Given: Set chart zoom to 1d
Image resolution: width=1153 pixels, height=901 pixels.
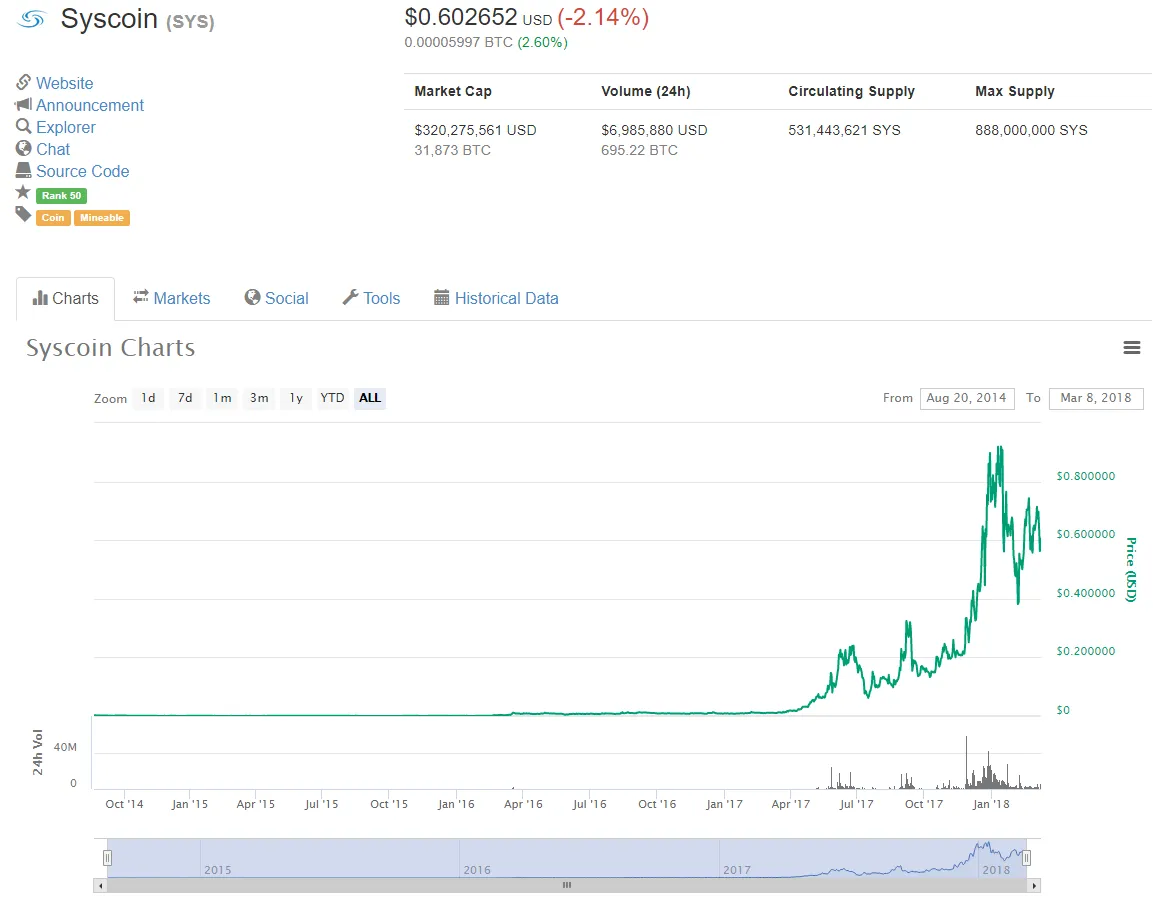Looking at the screenshot, I should tap(149, 398).
